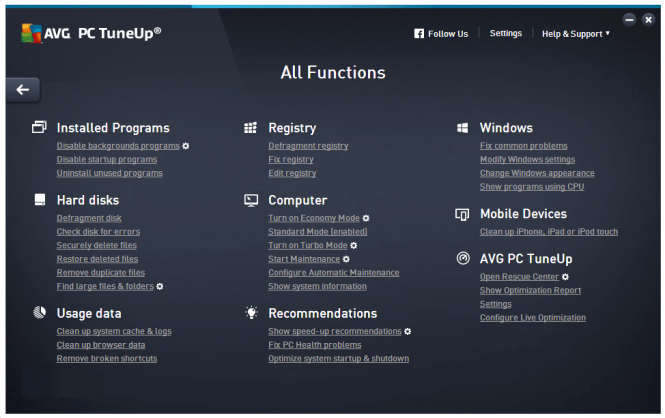This screenshot has height=418, width=665.
Task: Click gear icon next to Turn on Turbo Mode
Action: click(x=353, y=245)
